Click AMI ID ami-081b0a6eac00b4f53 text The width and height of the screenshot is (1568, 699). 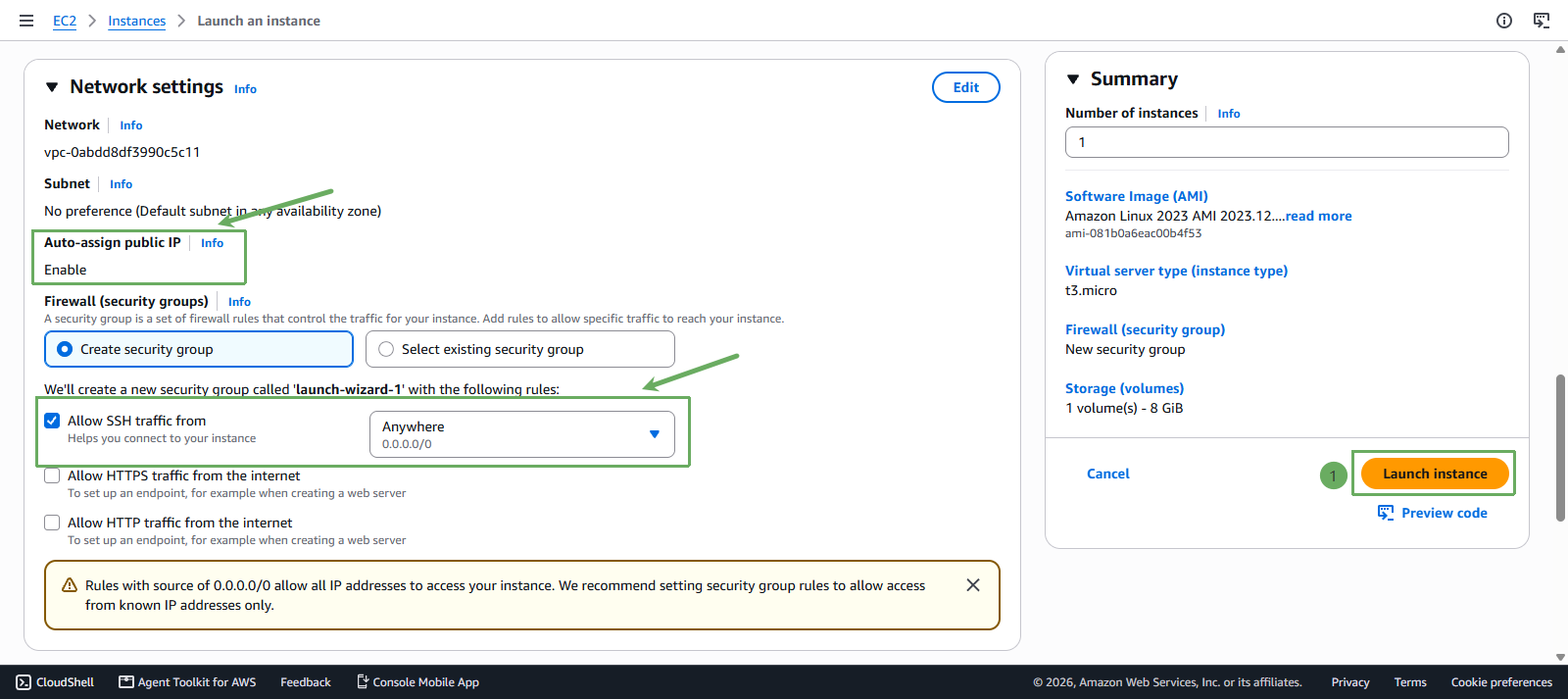pos(1133,233)
